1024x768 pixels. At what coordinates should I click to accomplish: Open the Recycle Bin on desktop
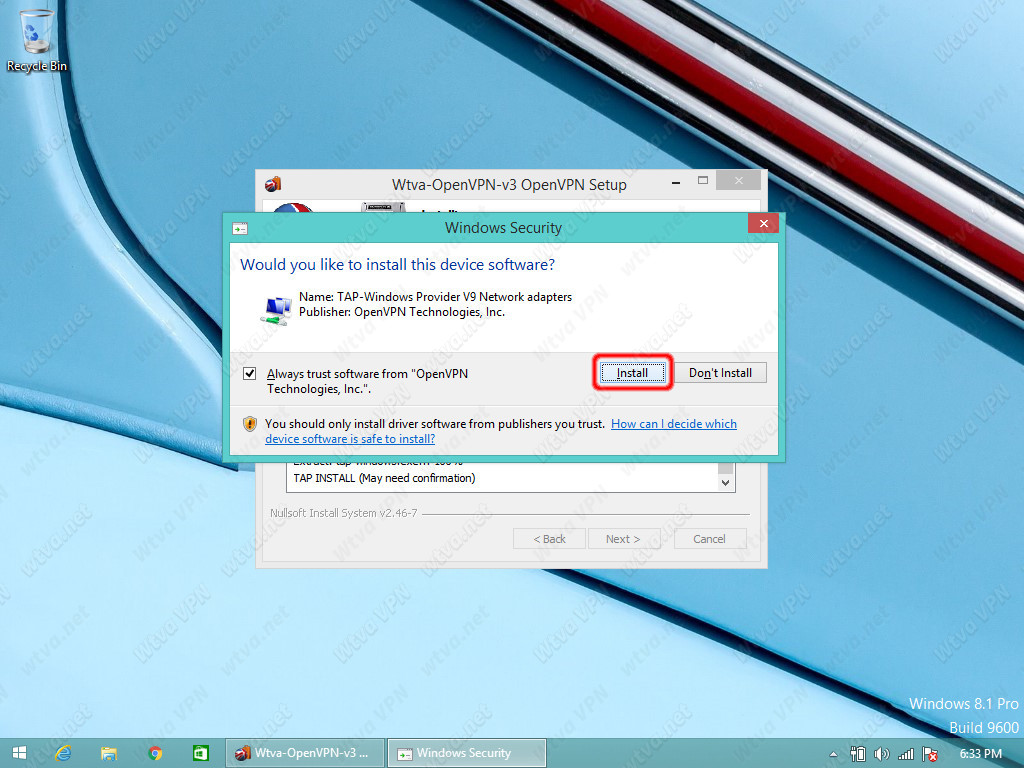pos(37,40)
